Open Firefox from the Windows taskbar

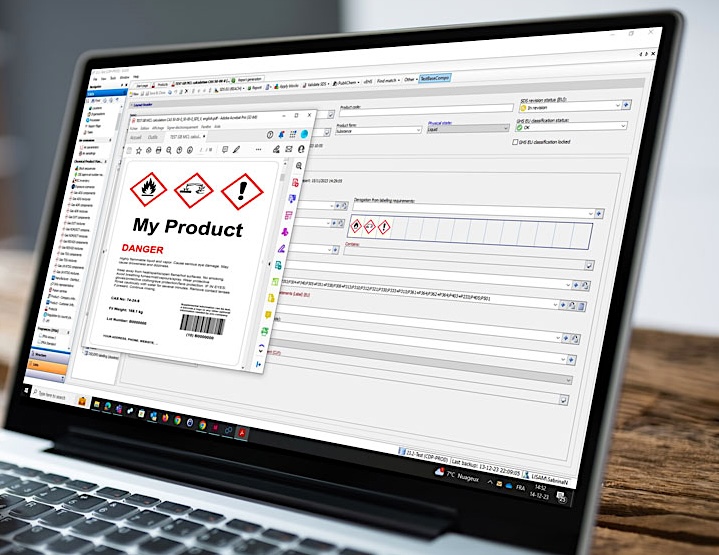click(165, 418)
